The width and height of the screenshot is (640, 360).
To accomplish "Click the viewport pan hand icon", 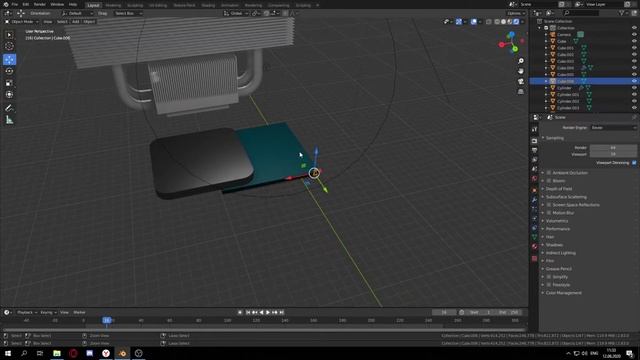I will pos(521,71).
